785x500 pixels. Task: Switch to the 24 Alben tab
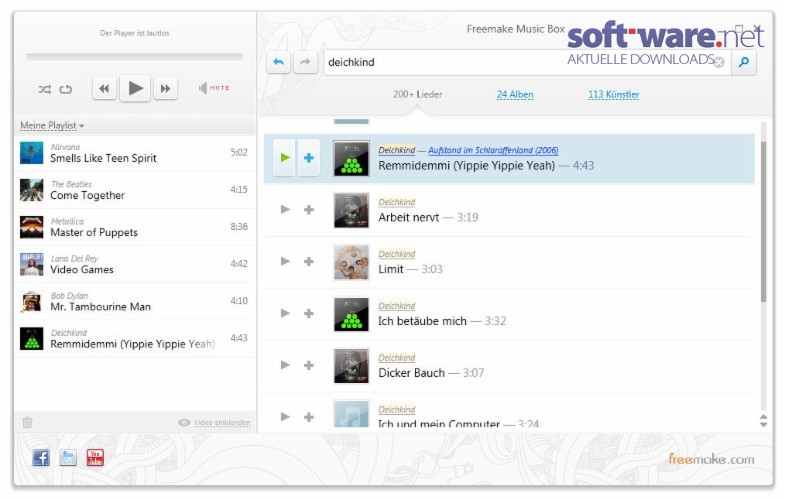point(515,94)
